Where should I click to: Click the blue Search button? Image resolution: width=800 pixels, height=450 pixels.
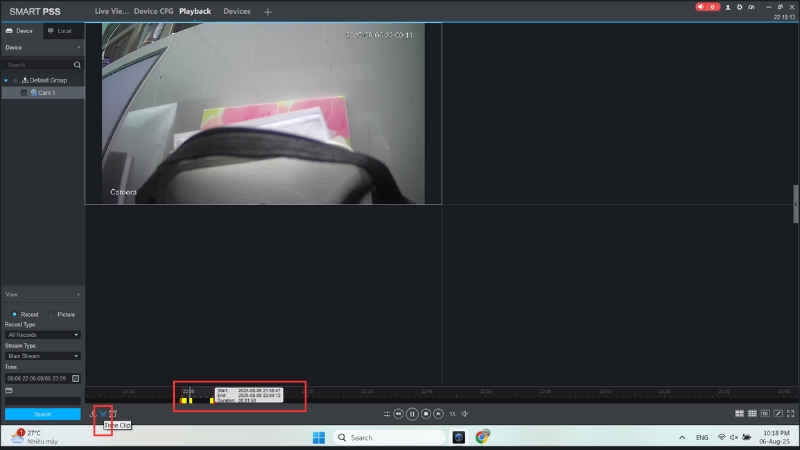tap(42, 413)
